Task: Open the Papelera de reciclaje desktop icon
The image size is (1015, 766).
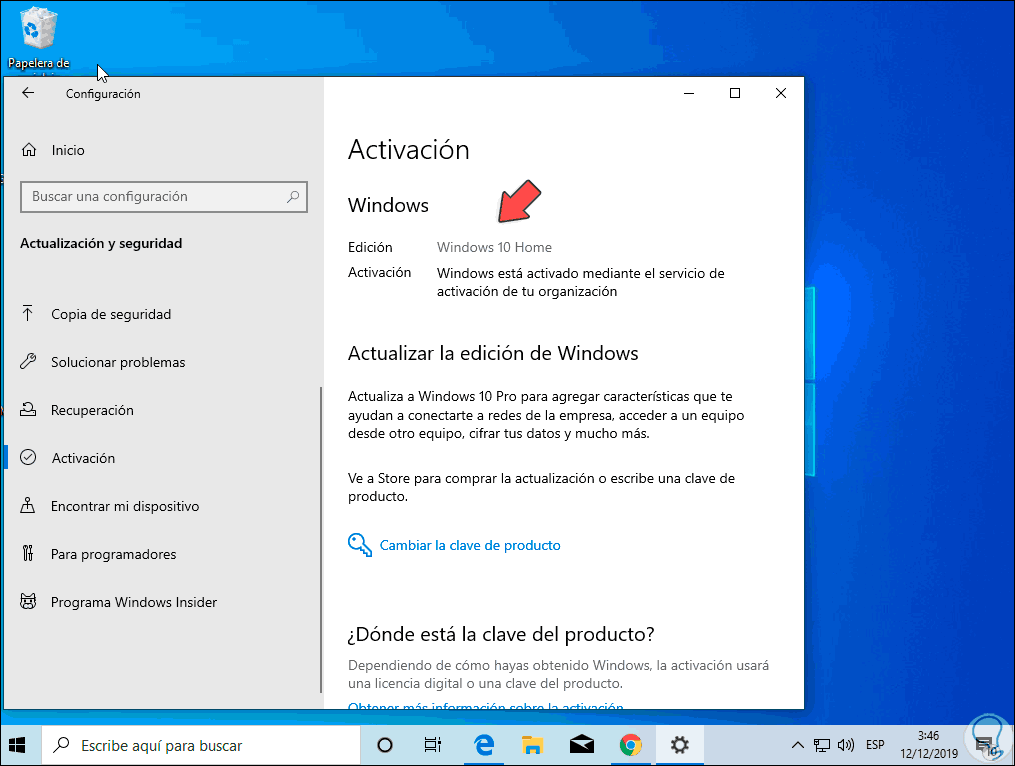Action: click(x=38, y=39)
